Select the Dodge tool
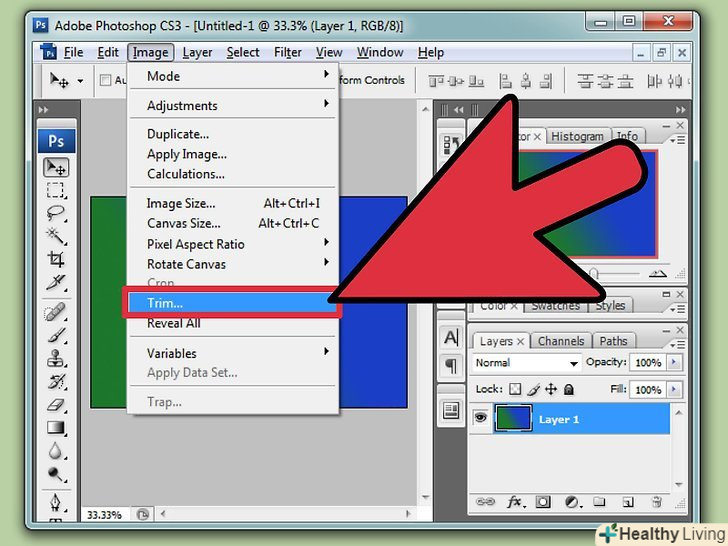This screenshot has height=546, width=728. coord(56,474)
